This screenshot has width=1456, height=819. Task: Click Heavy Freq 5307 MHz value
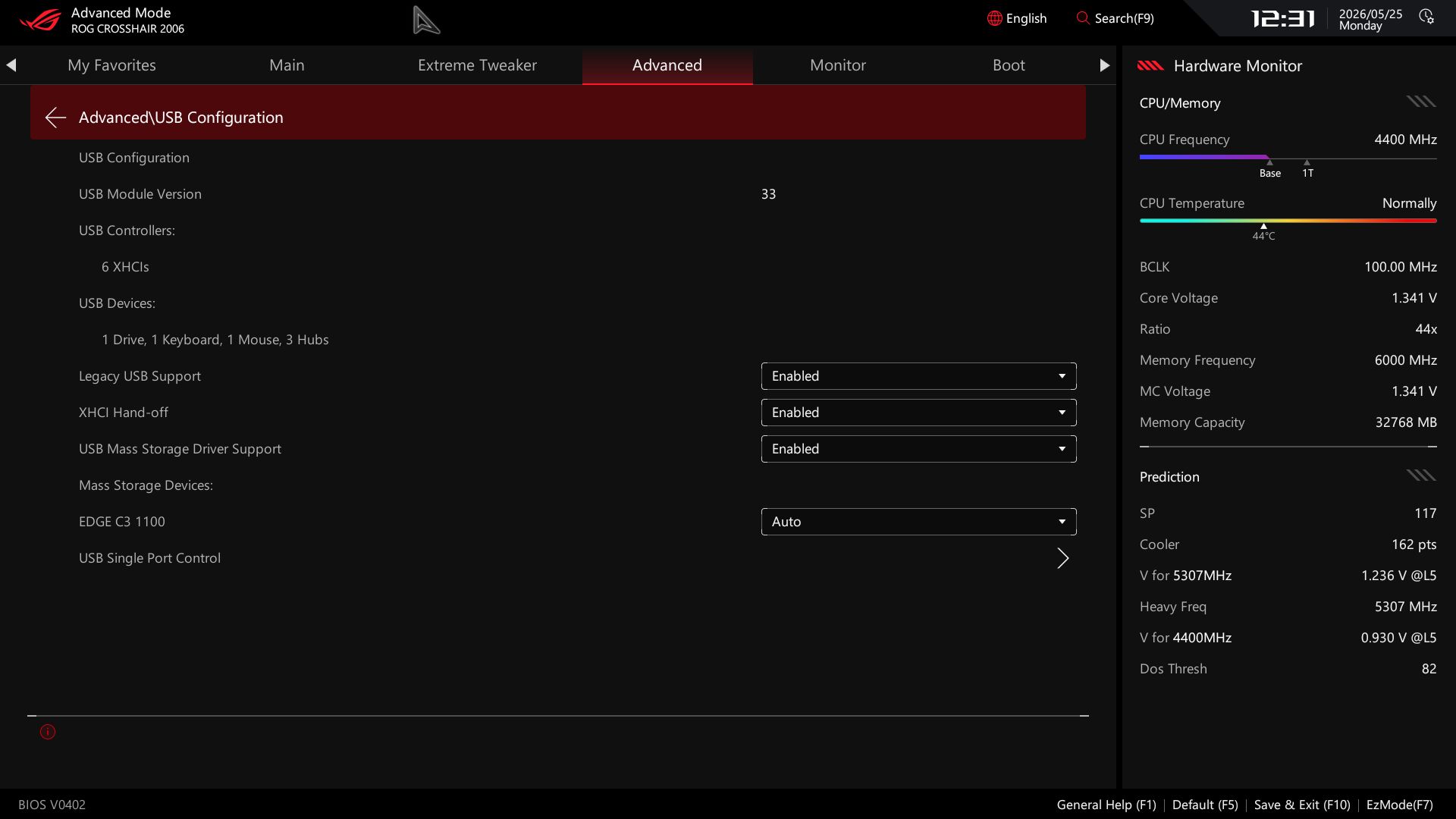(1405, 607)
